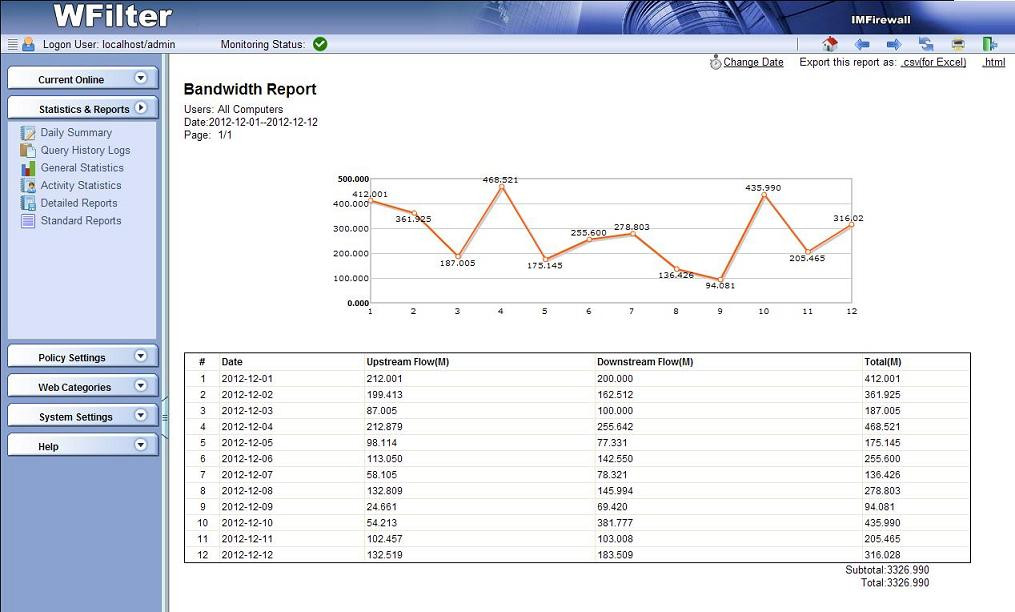
Task: Click downstream value 69.420
Action: [x=612, y=507]
